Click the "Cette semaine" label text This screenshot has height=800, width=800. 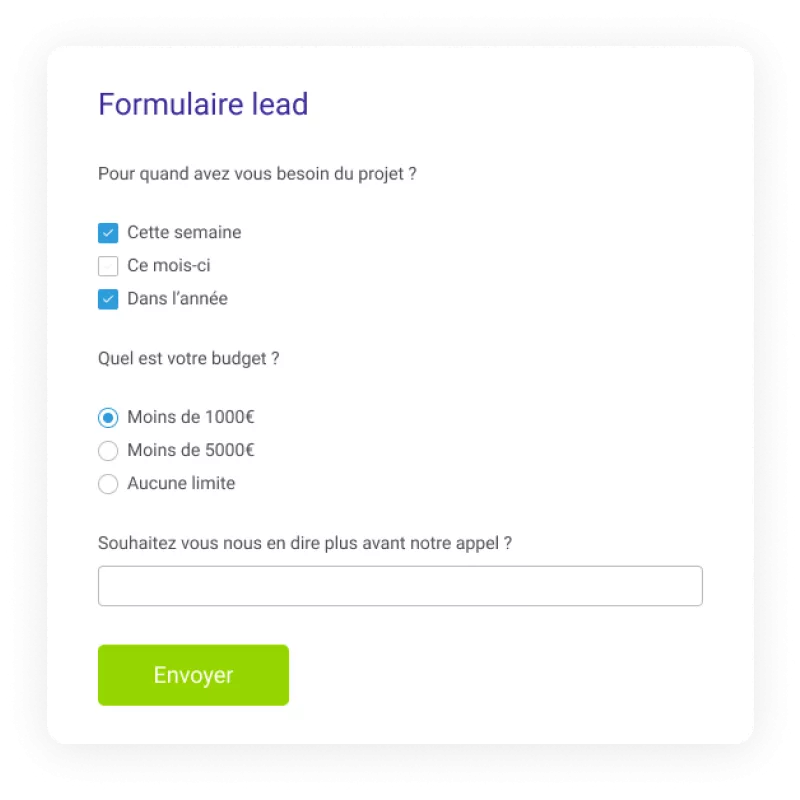pyautogui.click(x=184, y=233)
